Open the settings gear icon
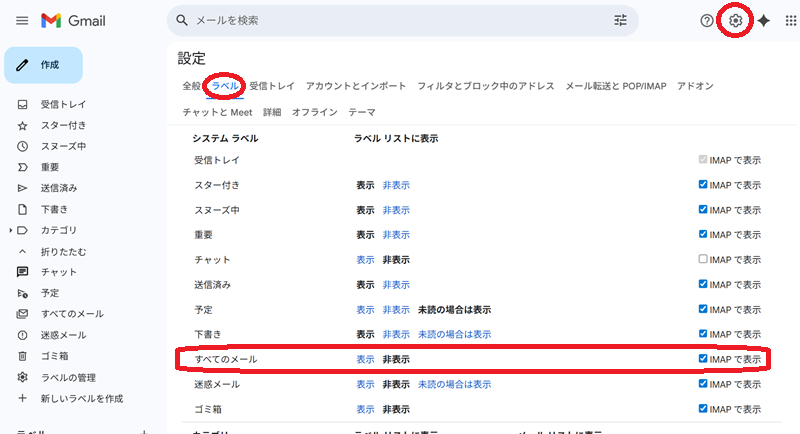The image size is (800, 434). coord(735,20)
